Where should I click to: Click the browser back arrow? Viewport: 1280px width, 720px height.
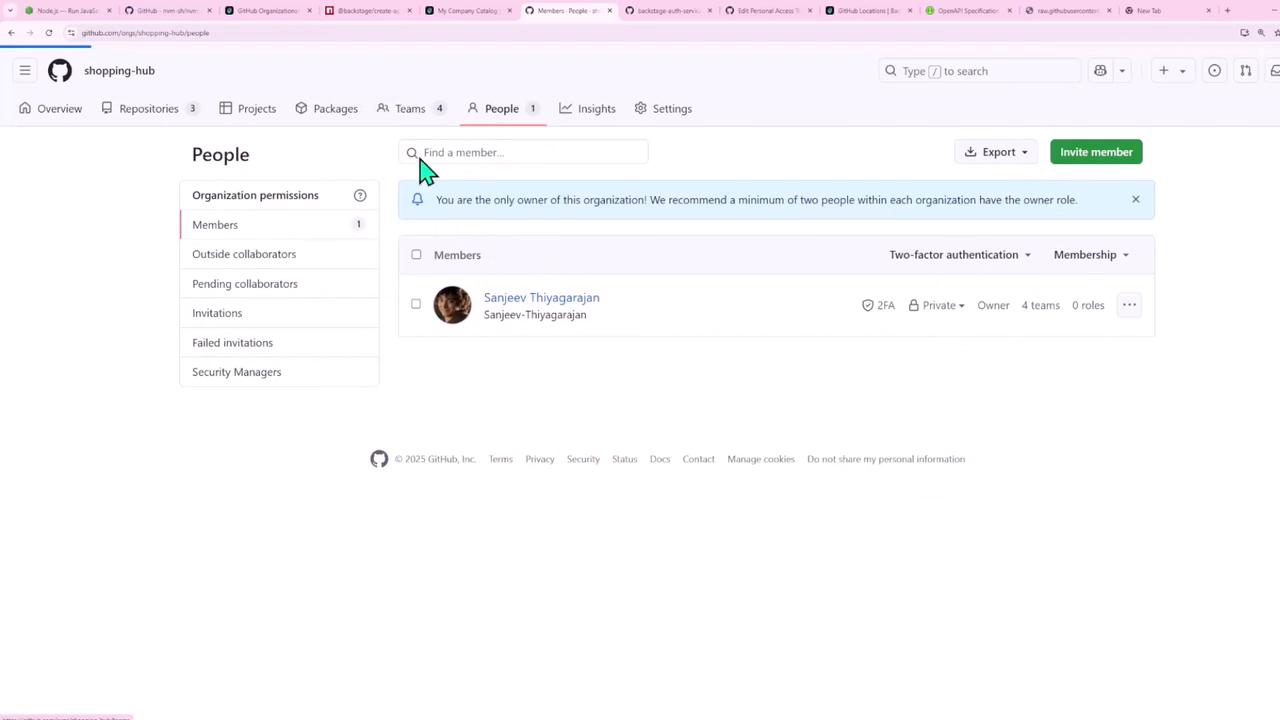click(11, 32)
